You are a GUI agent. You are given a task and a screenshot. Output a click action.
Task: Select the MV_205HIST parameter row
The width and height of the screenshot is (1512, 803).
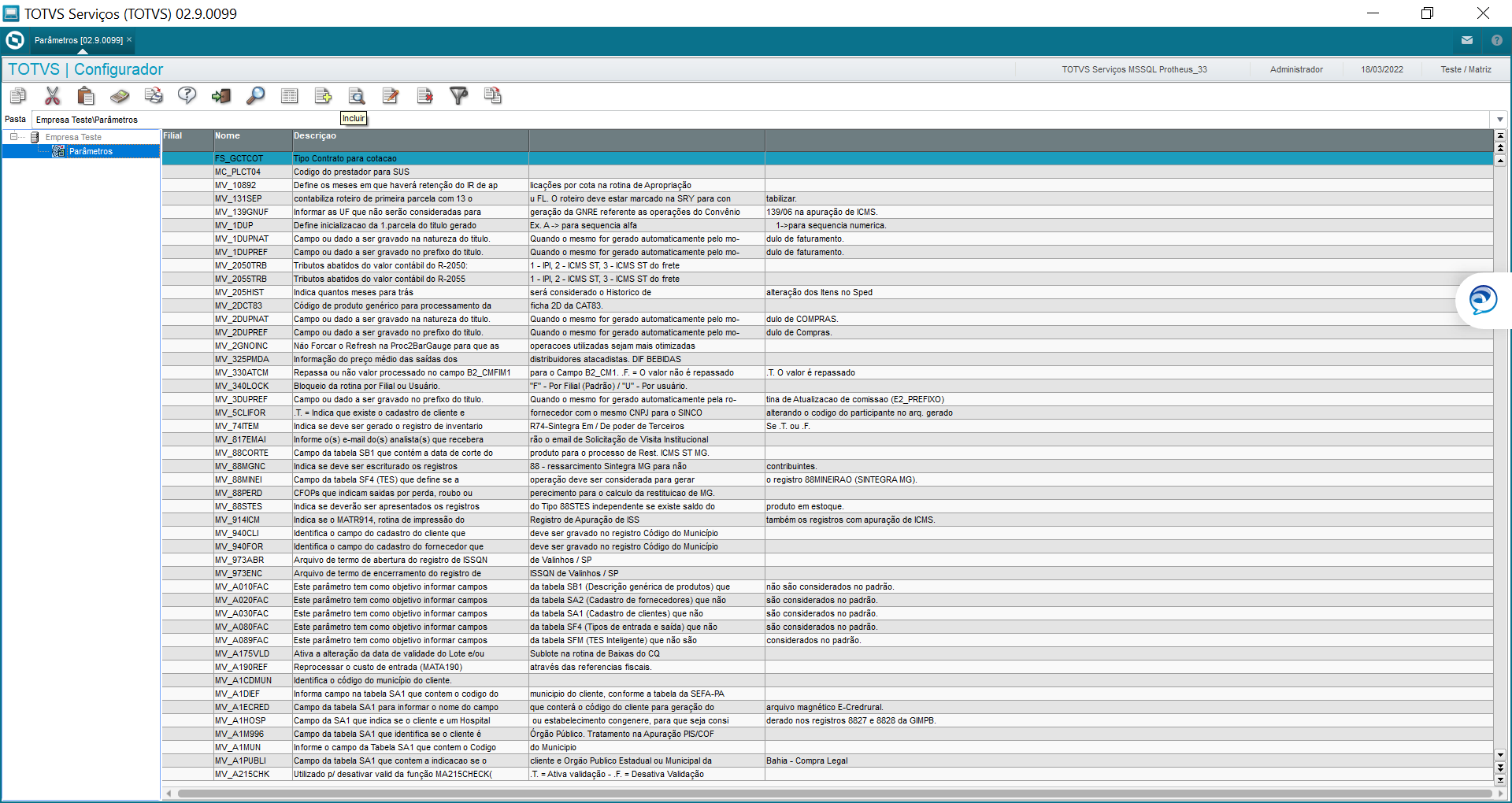pos(828,292)
